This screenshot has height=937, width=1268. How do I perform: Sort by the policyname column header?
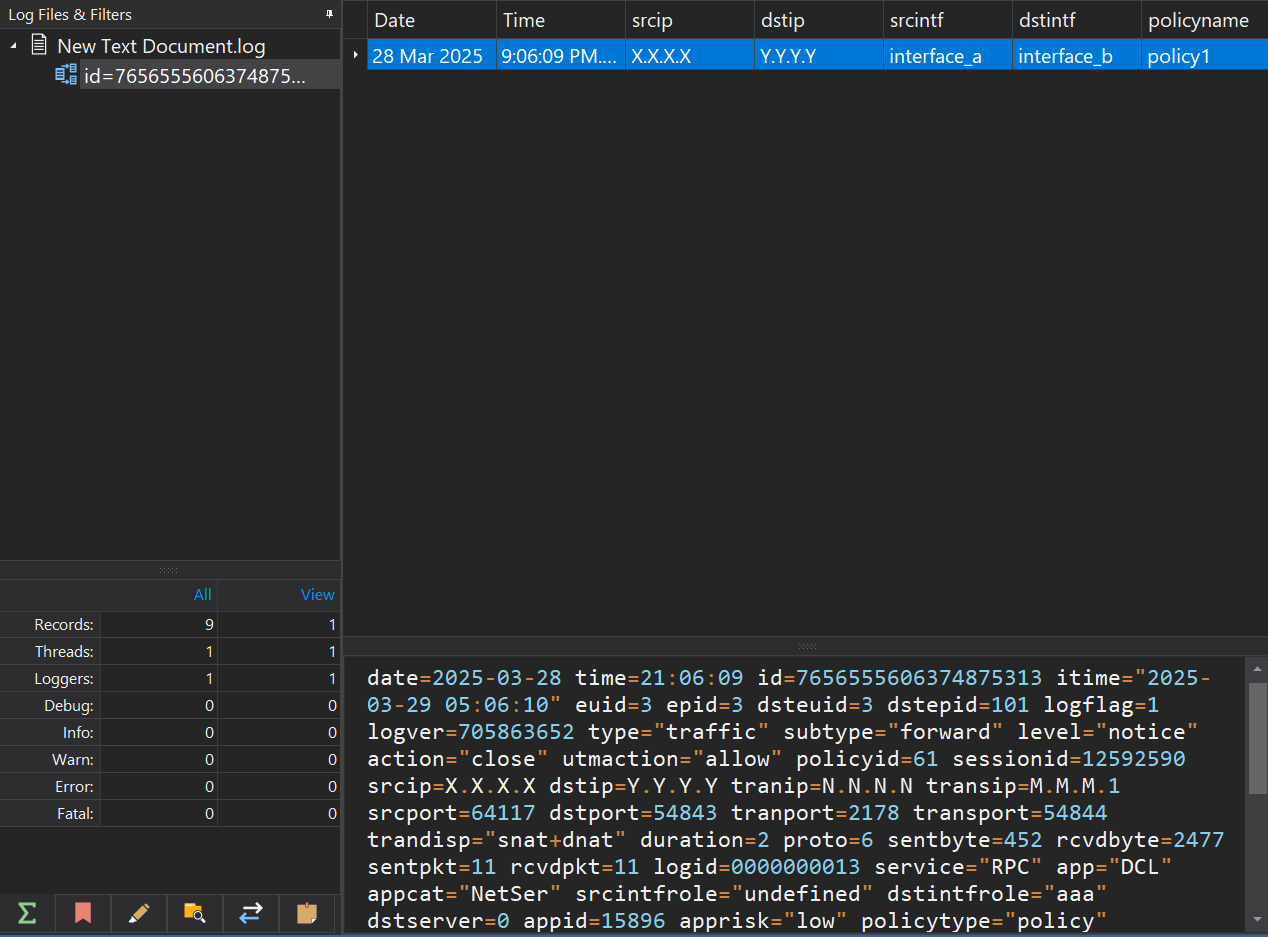tap(1204, 20)
